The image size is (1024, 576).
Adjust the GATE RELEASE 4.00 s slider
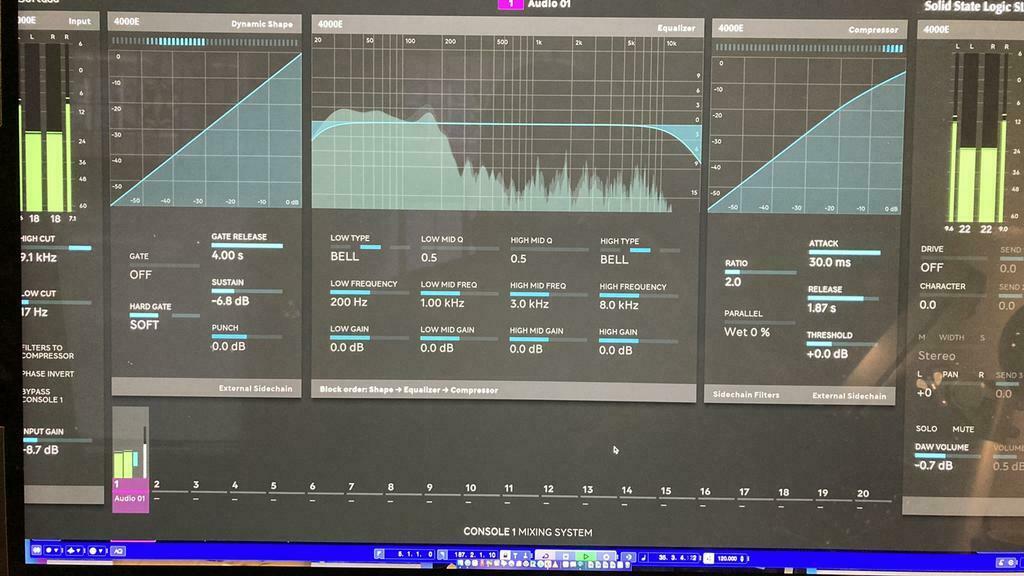click(x=247, y=246)
